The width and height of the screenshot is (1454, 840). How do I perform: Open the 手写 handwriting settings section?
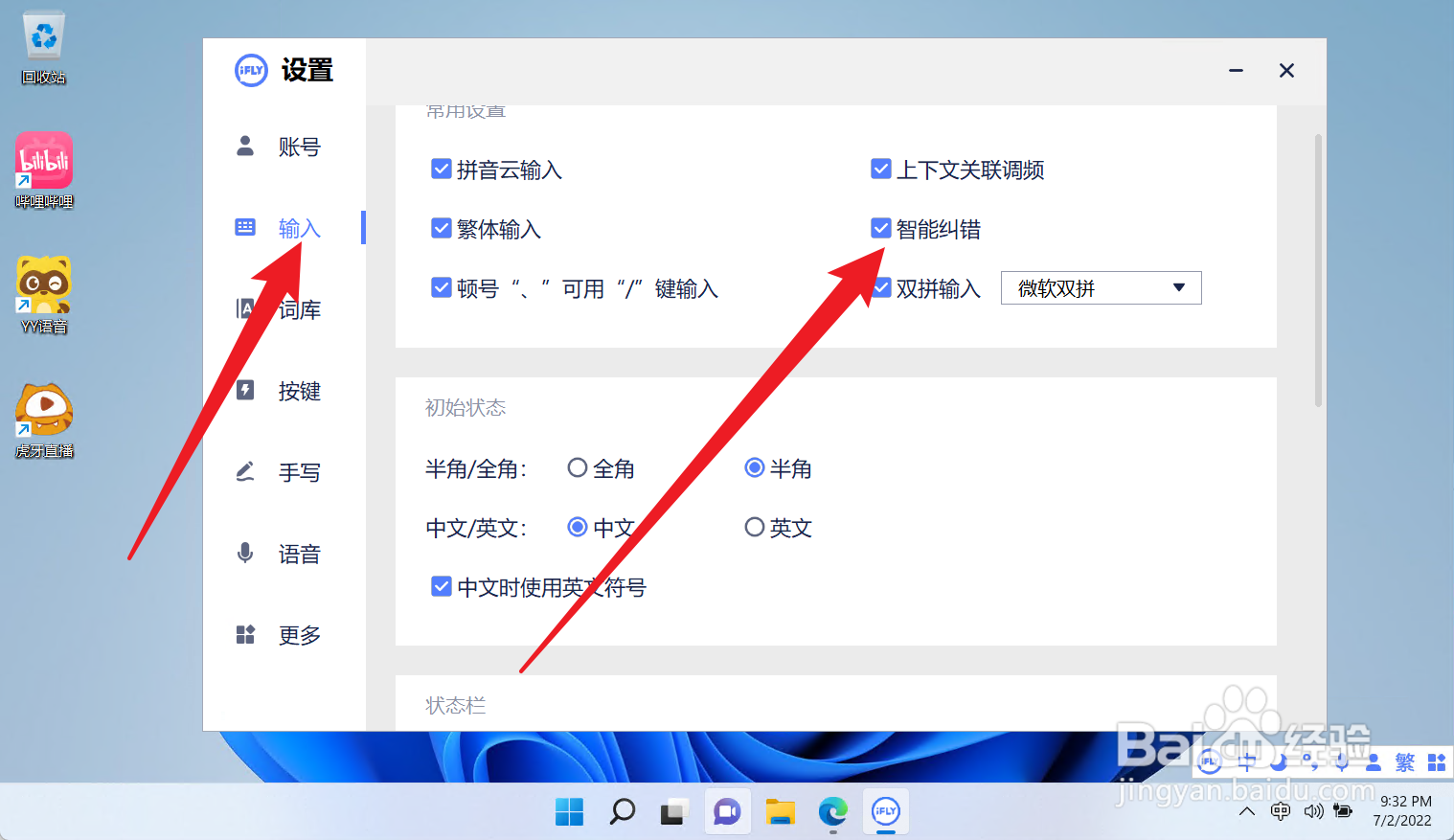click(299, 471)
